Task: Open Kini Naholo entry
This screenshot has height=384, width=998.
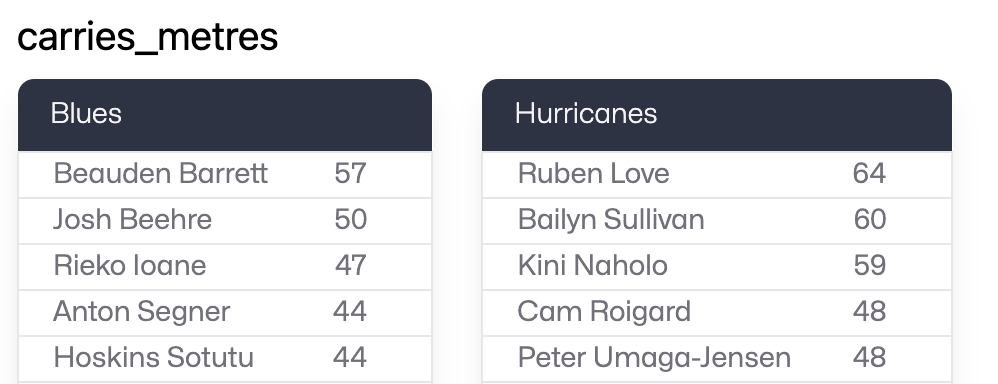Action: [717, 266]
